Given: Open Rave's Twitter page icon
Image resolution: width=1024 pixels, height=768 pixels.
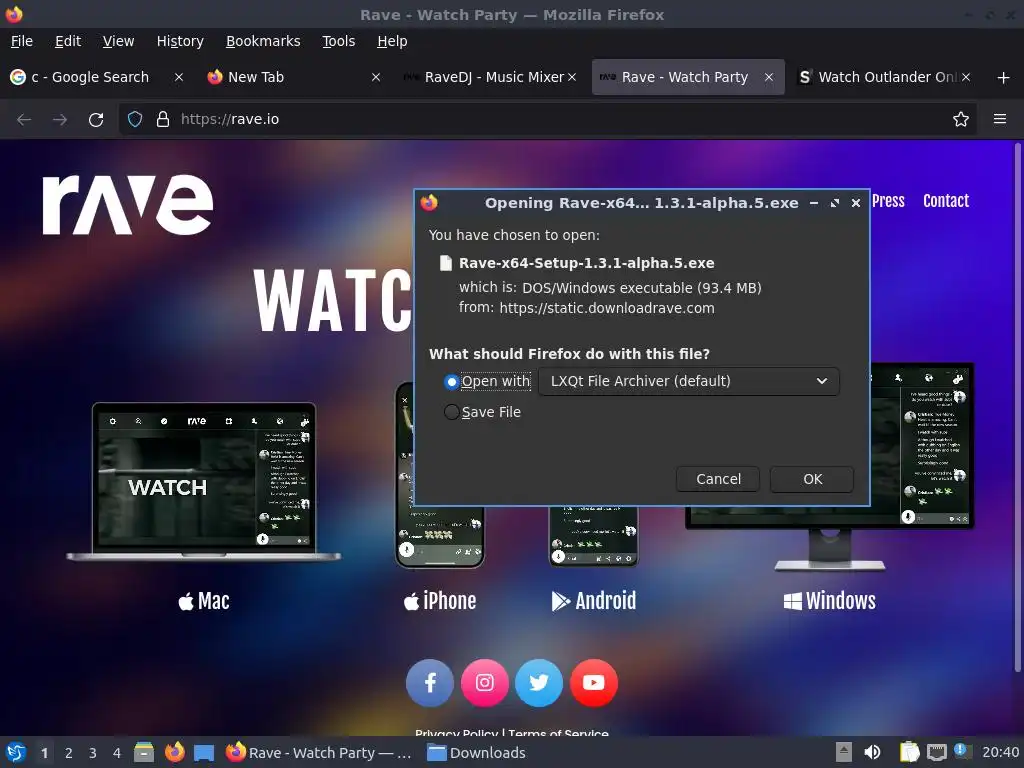Looking at the screenshot, I should point(539,683).
